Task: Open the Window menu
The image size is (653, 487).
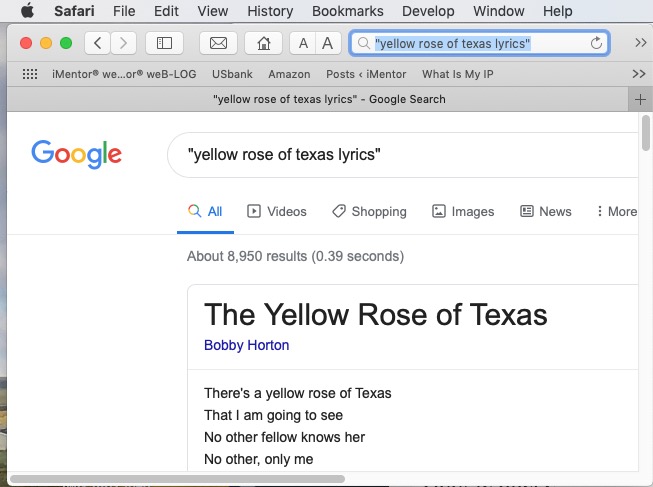Action: pos(498,11)
